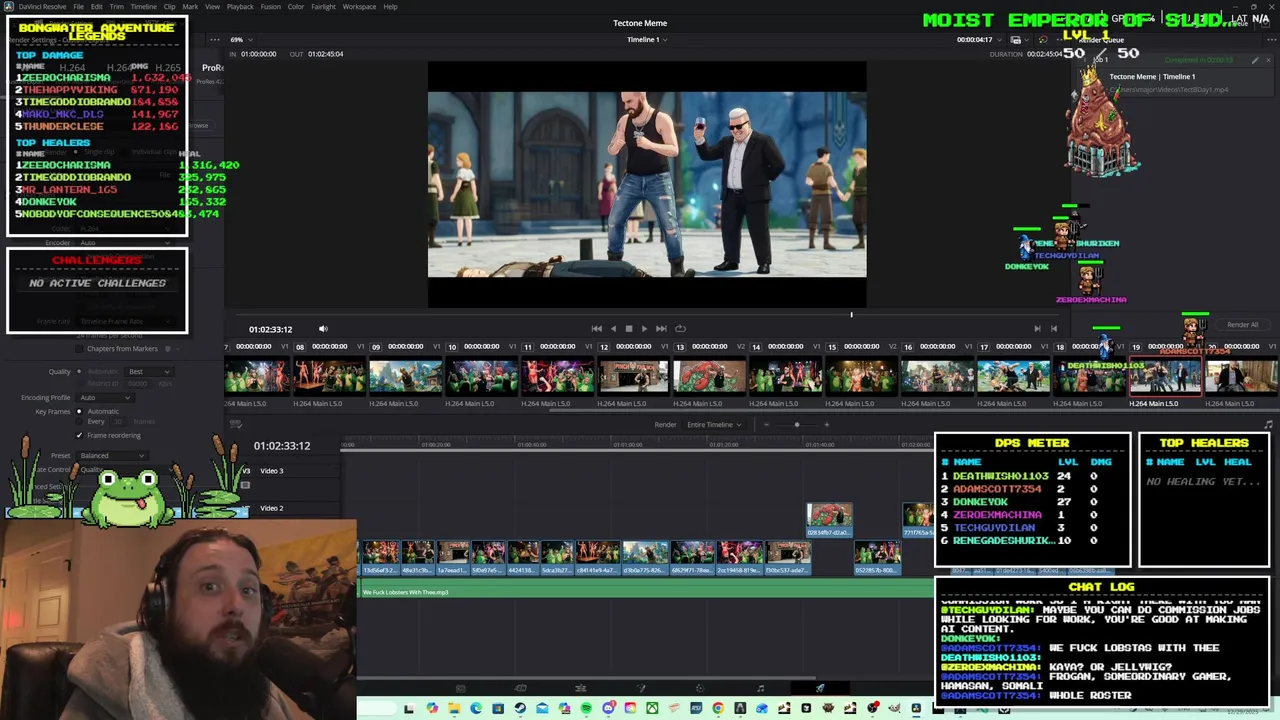Screen dimensions: 1280x720
Task: Select the Quality Automatic radio button
Action: click(x=79, y=371)
